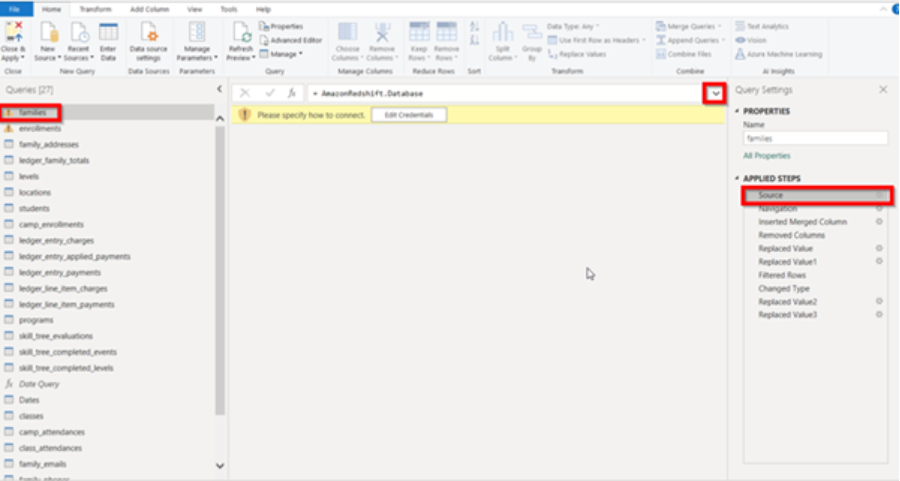Image resolution: width=900 pixels, height=481 pixels.
Task: Click the Close & Apply icon
Action: click(x=13, y=32)
